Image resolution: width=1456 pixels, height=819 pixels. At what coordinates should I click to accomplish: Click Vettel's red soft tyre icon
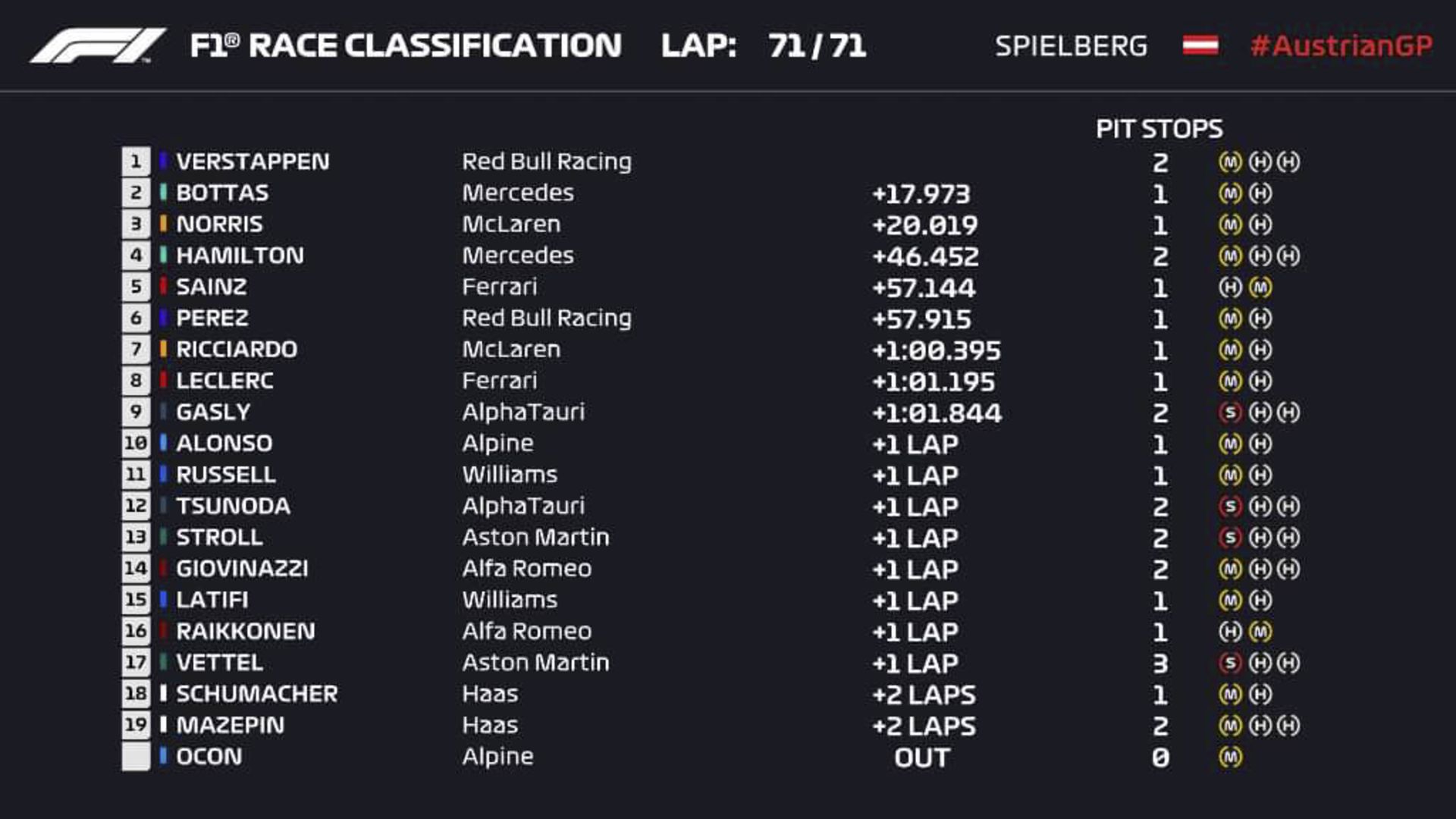tap(1230, 663)
